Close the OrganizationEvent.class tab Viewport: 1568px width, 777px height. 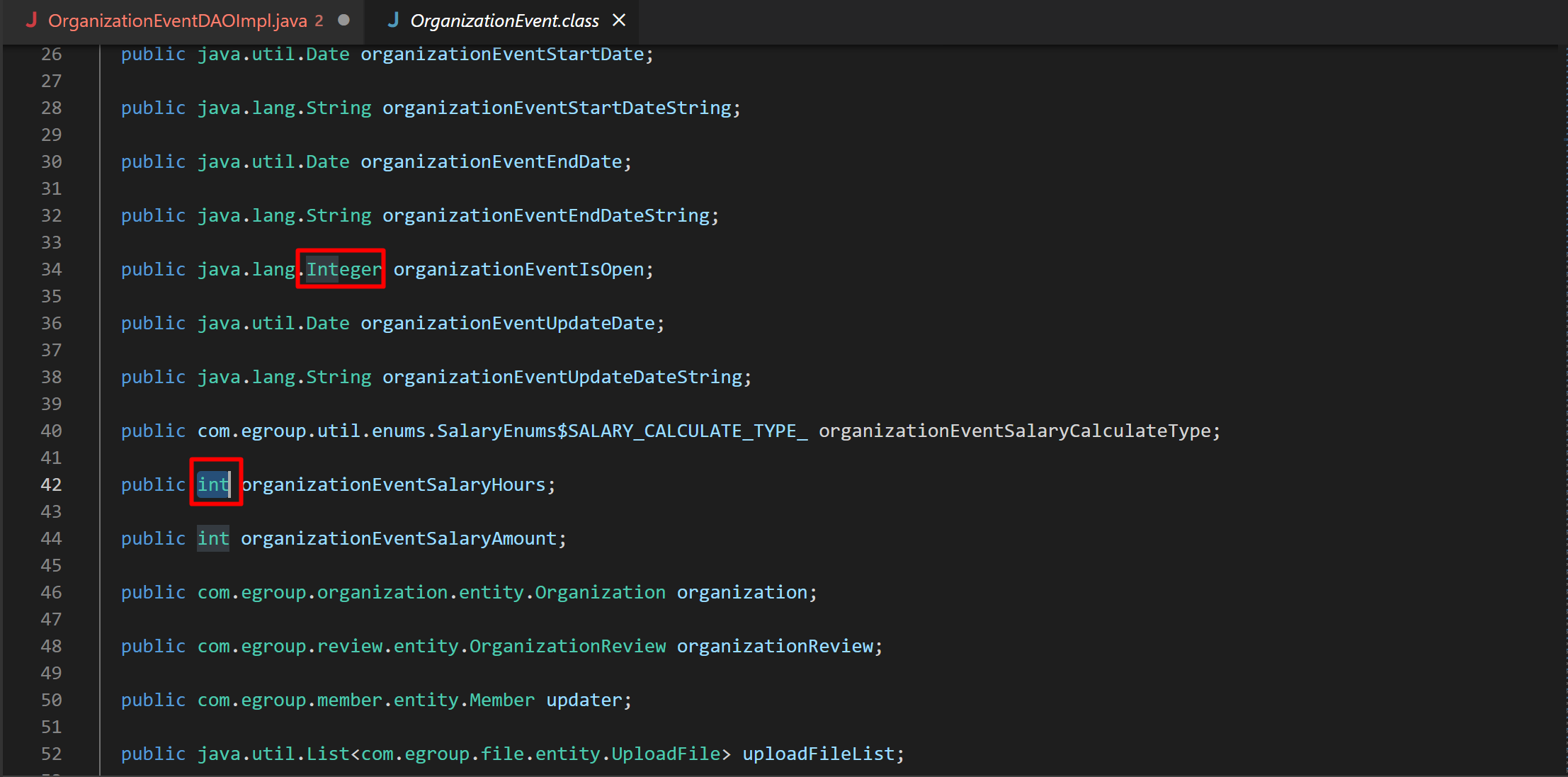(x=619, y=20)
